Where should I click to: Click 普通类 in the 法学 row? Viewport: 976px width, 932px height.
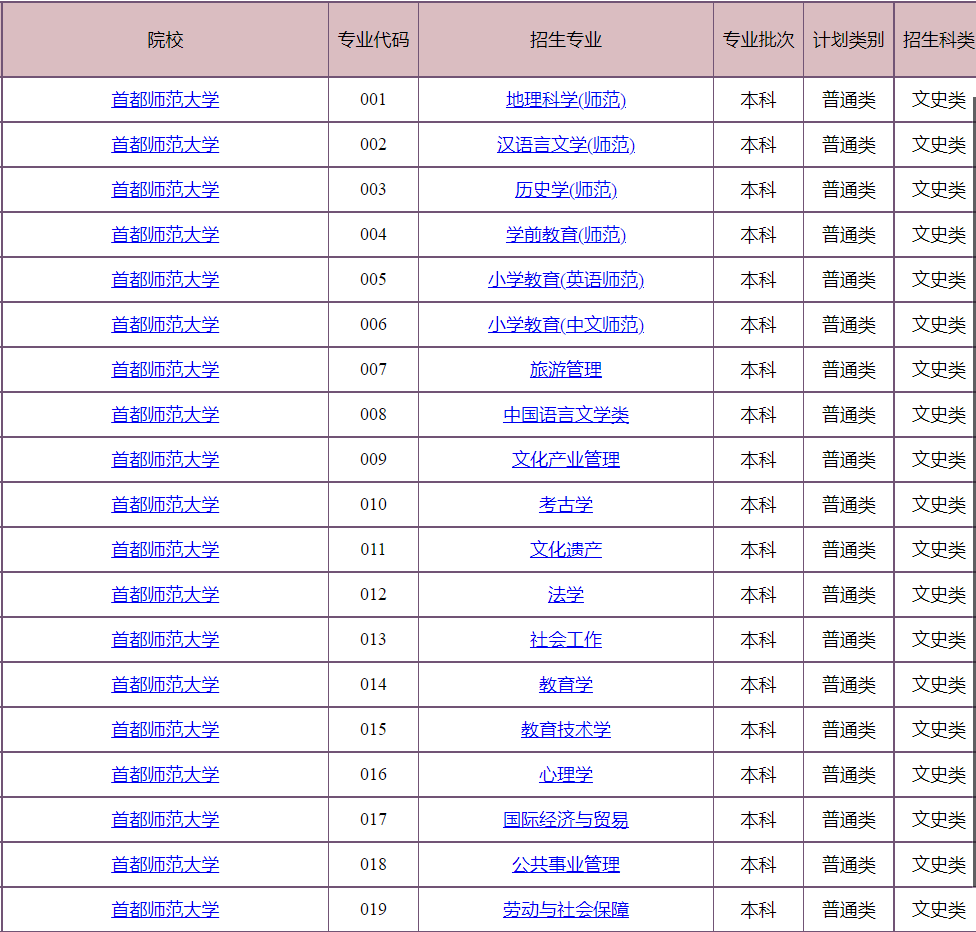848,595
